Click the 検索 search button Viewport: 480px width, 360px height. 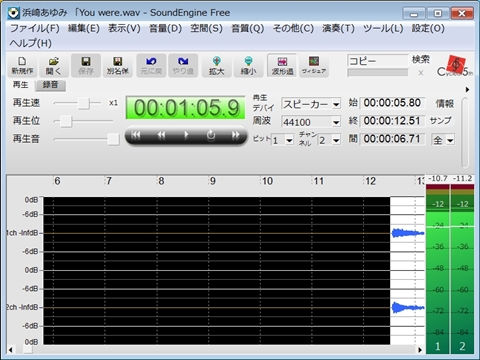click(421, 60)
